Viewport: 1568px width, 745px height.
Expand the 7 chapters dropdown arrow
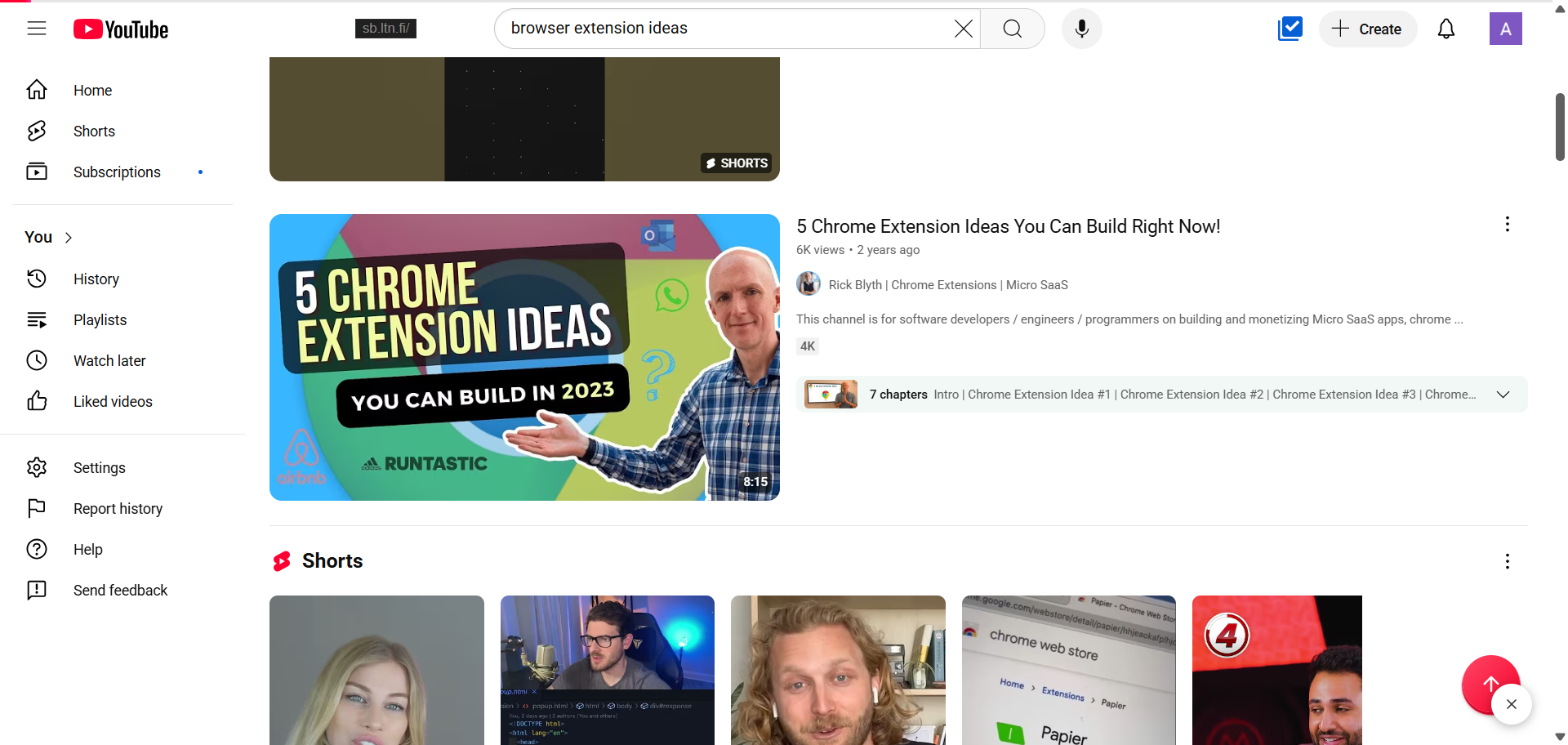(x=1503, y=395)
